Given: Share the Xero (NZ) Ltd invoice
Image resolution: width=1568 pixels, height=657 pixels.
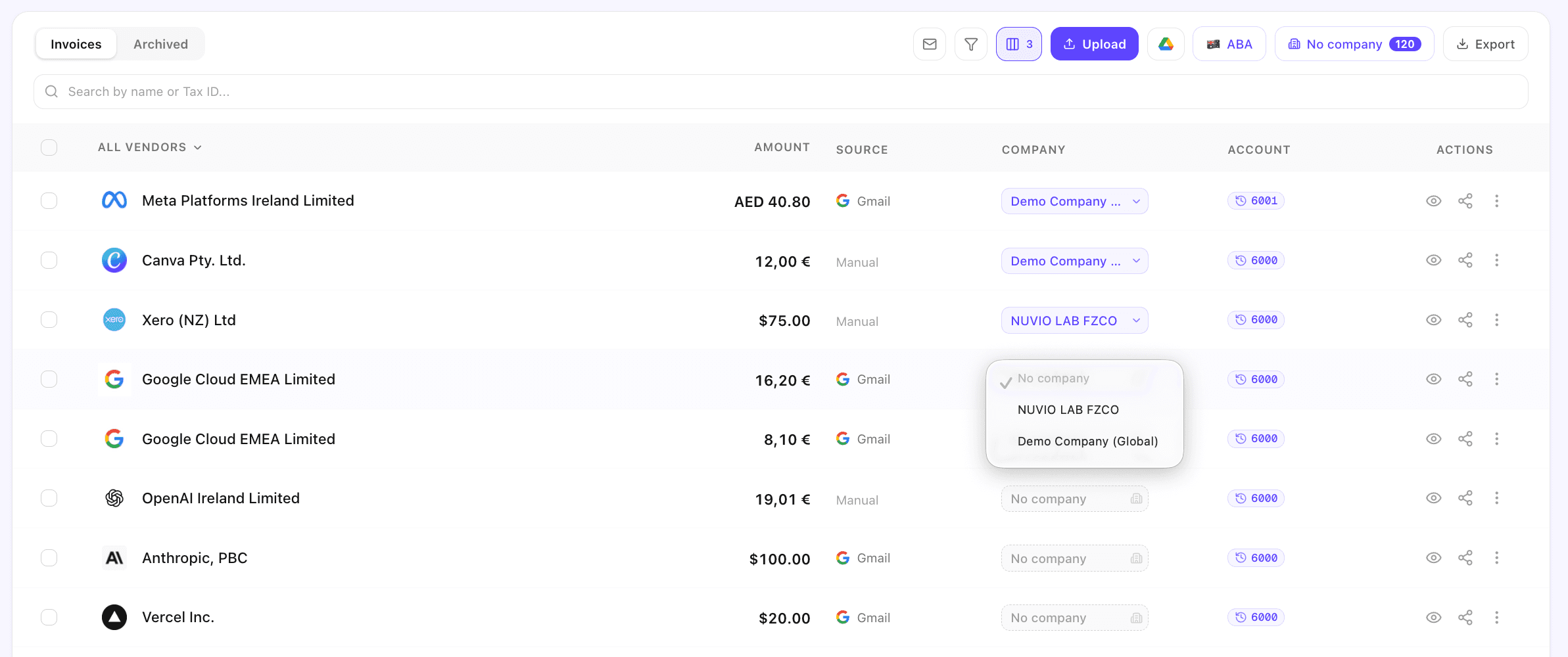Looking at the screenshot, I should [1465, 320].
